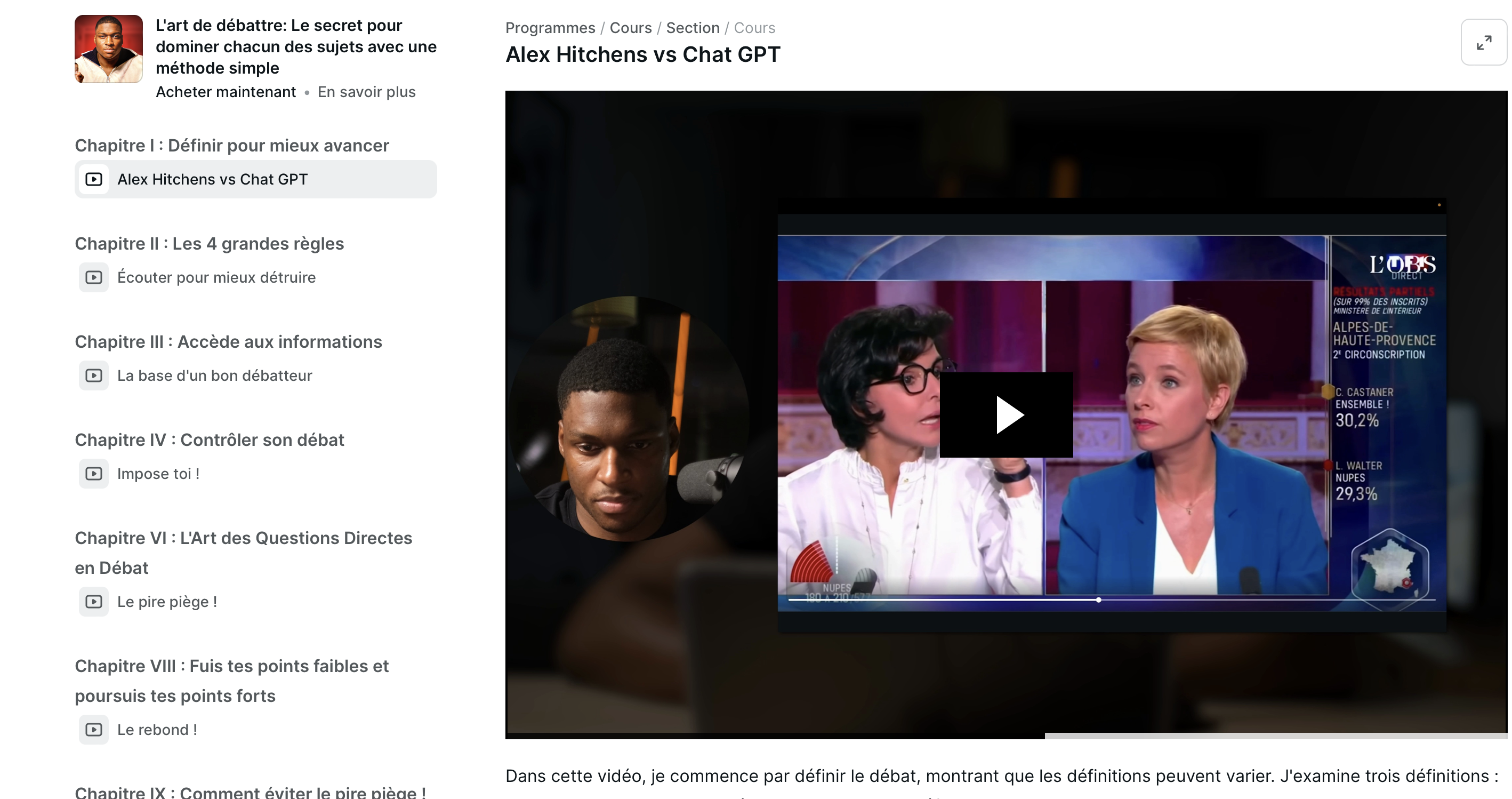1512x799 pixels.
Task: Click the progress bar below the video
Action: (x=1006, y=735)
